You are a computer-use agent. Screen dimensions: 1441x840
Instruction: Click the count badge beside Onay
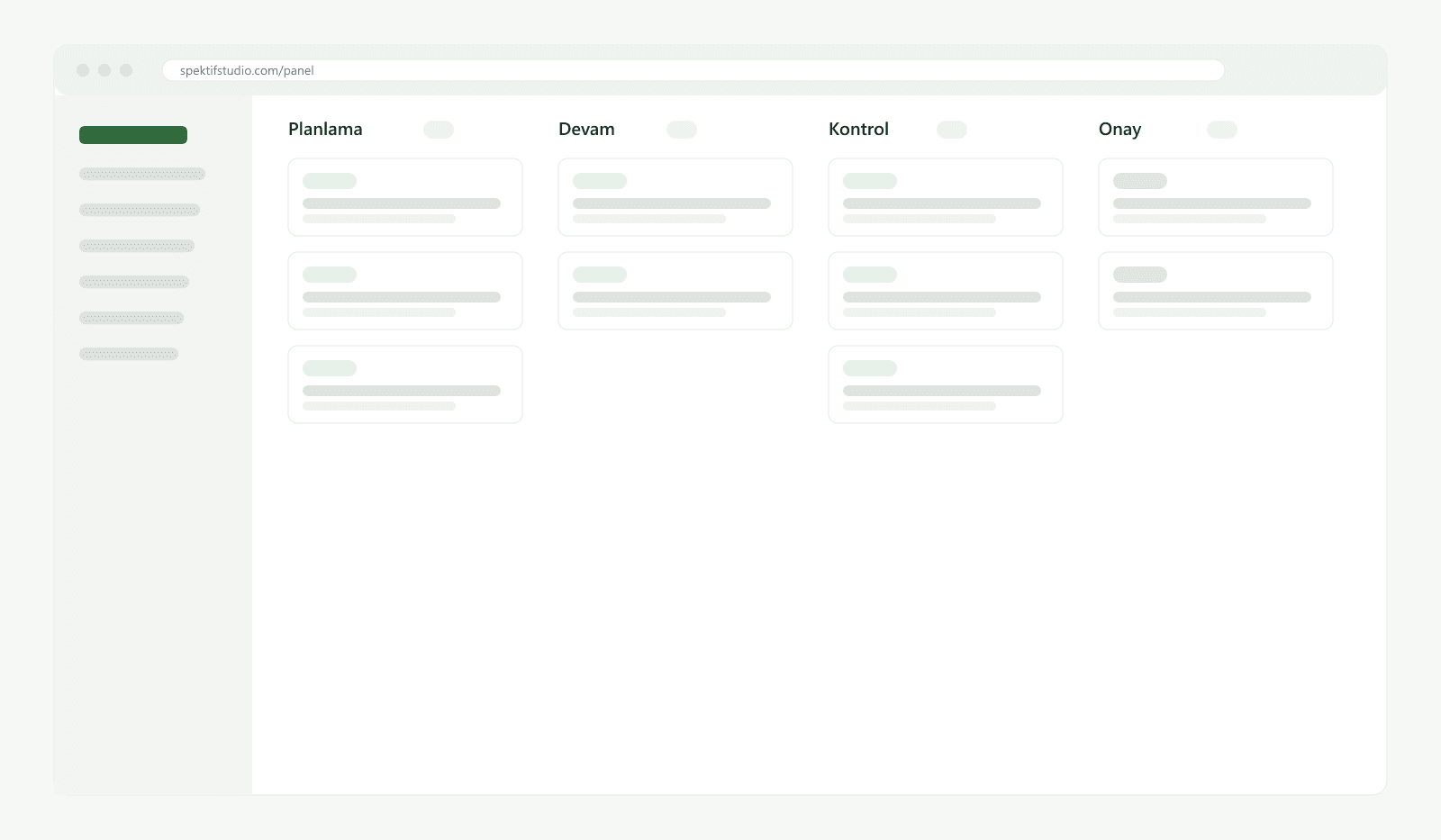pyautogui.click(x=1222, y=130)
